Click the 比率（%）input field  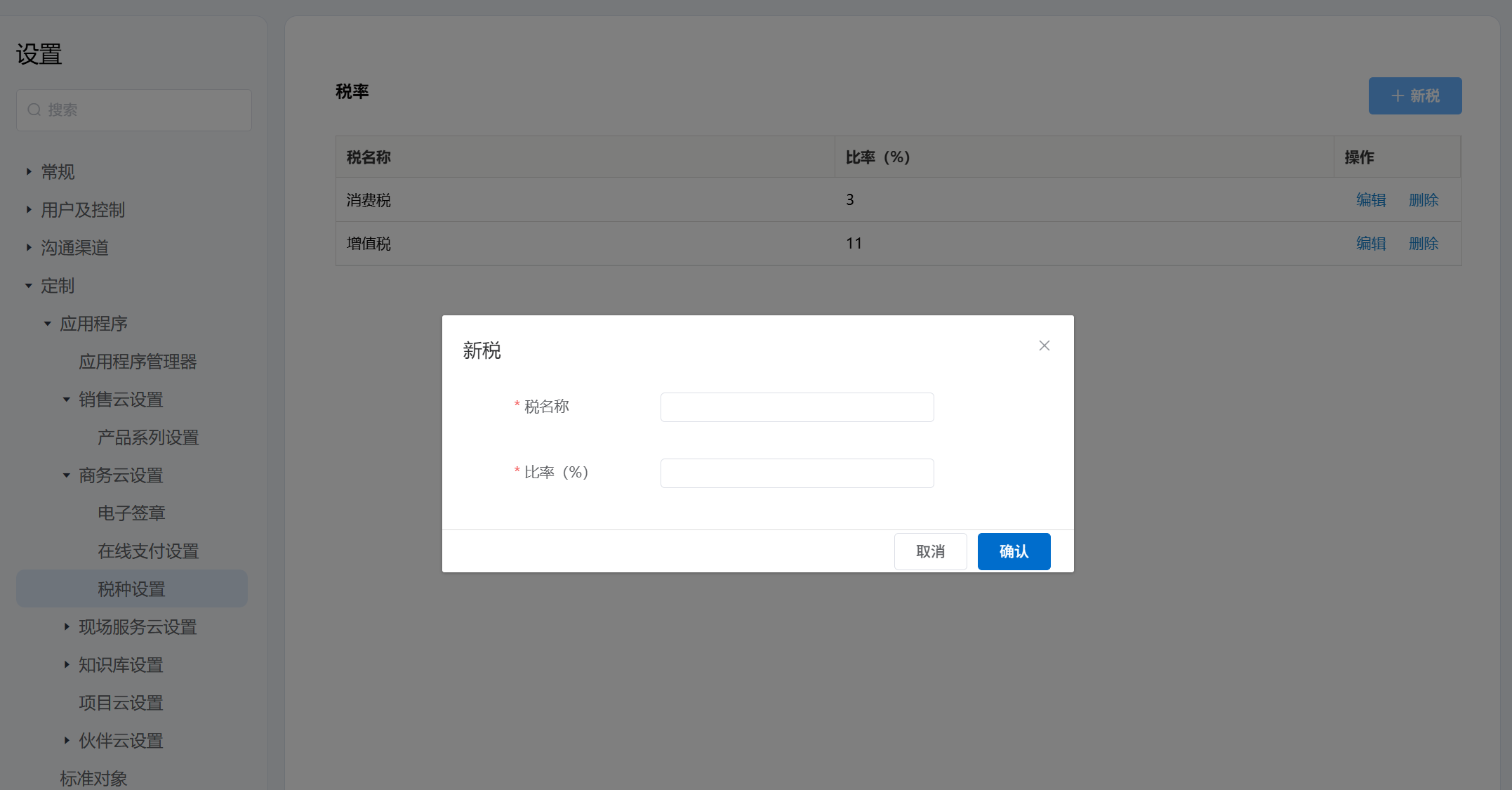point(797,473)
